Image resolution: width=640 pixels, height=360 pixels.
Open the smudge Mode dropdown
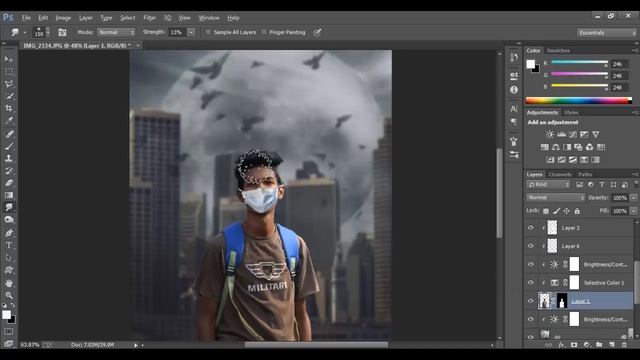pyautogui.click(x=116, y=32)
